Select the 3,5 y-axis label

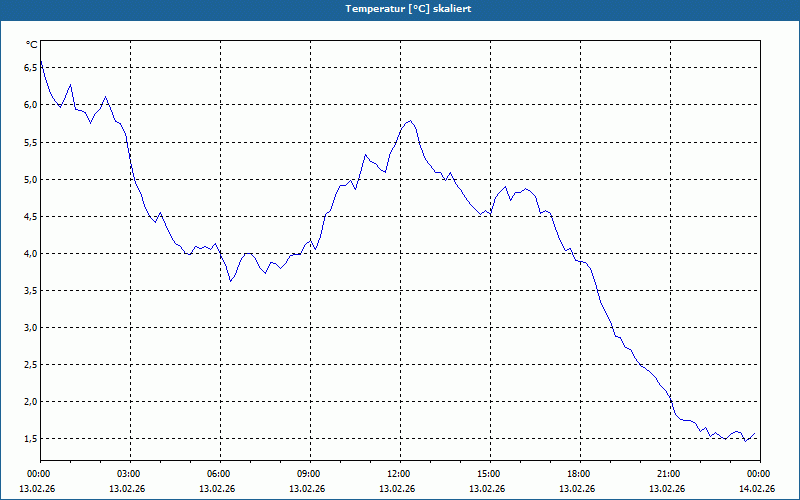(x=31, y=290)
